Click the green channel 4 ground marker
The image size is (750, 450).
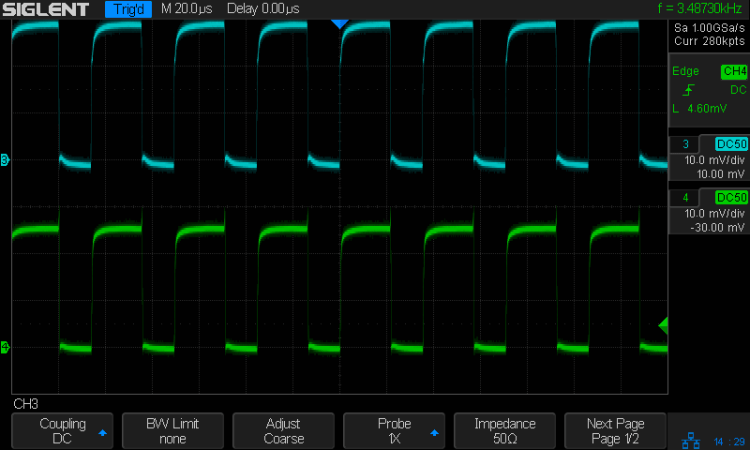coord(5,347)
